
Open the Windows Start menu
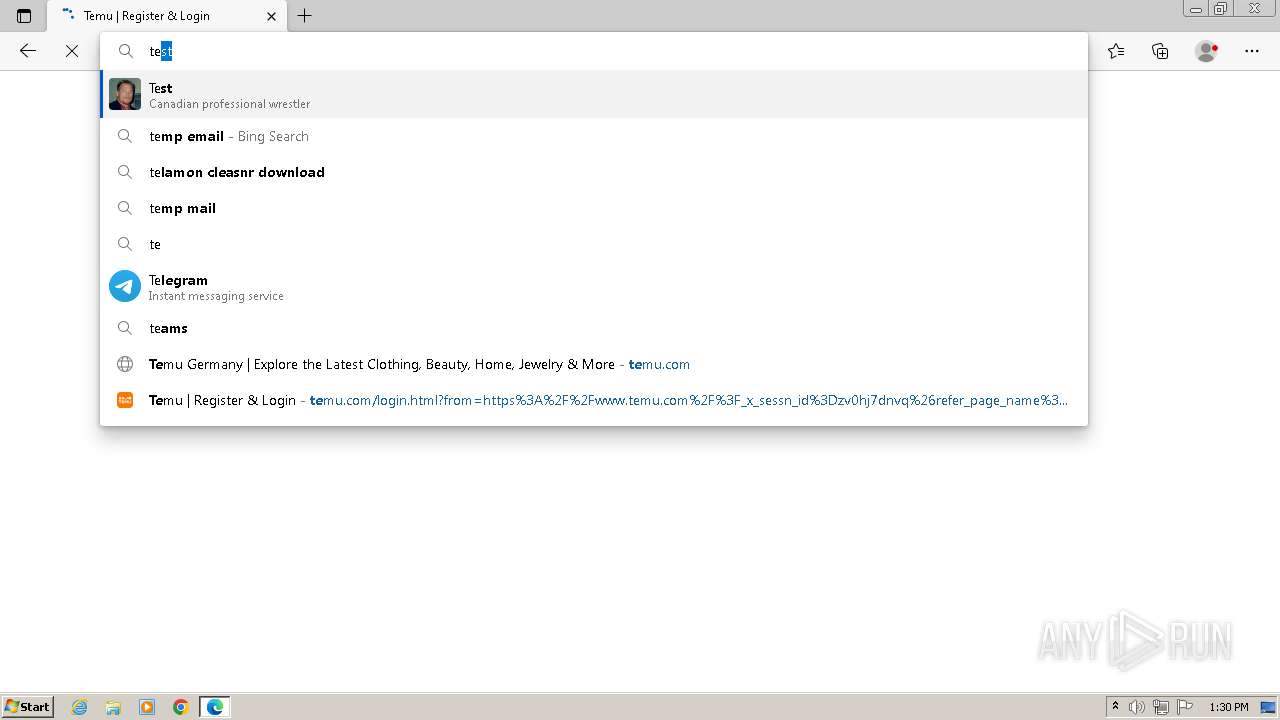click(x=27, y=707)
